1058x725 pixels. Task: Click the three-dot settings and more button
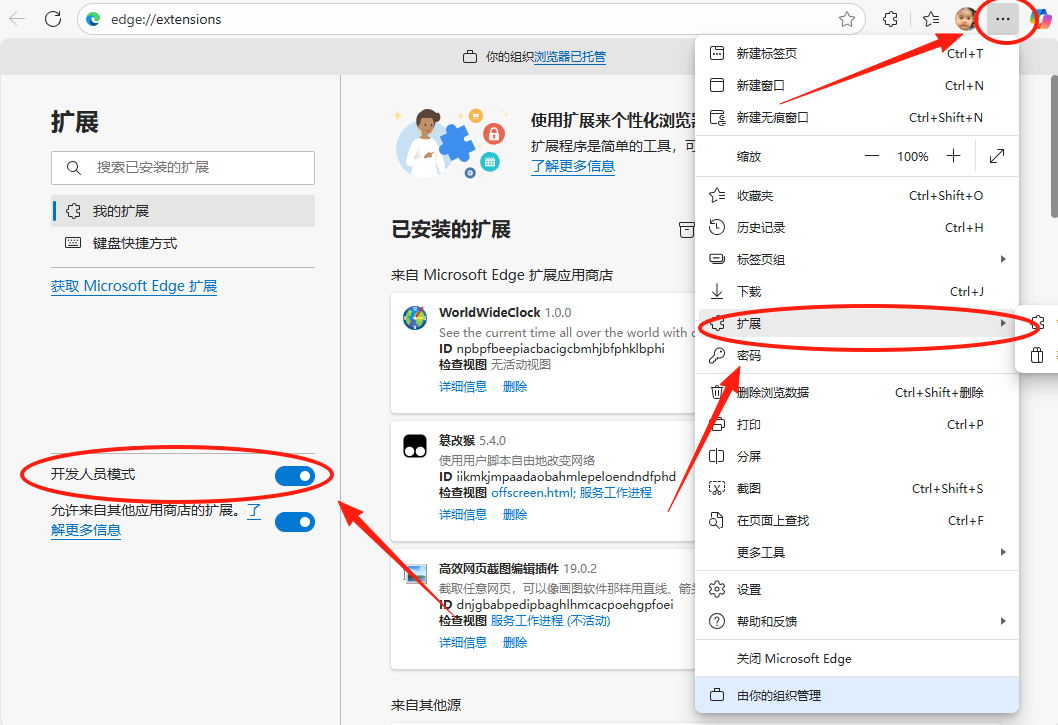(1003, 19)
